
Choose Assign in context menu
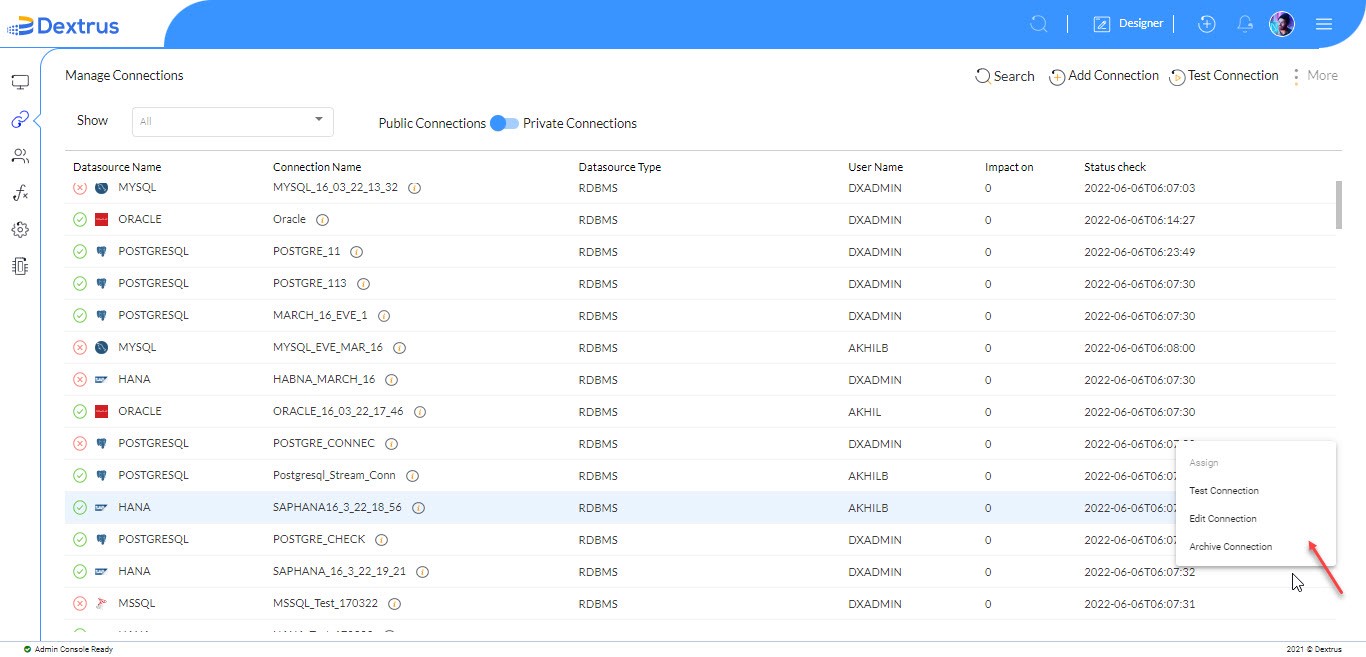click(x=1203, y=463)
